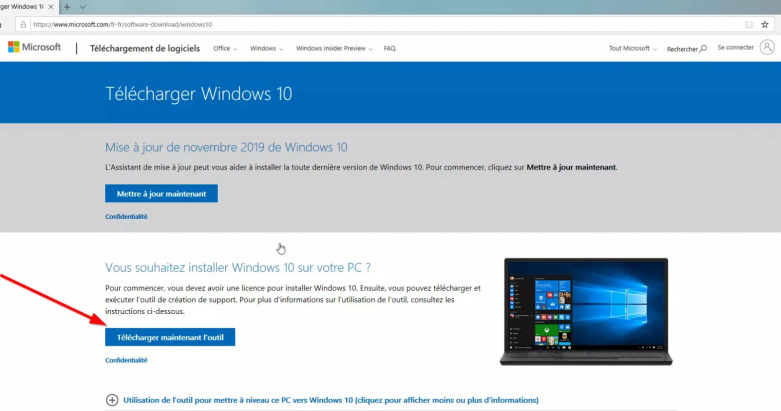Image resolution: width=781 pixels, height=411 pixels.
Task: Click Se connecter link
Action: (x=735, y=47)
